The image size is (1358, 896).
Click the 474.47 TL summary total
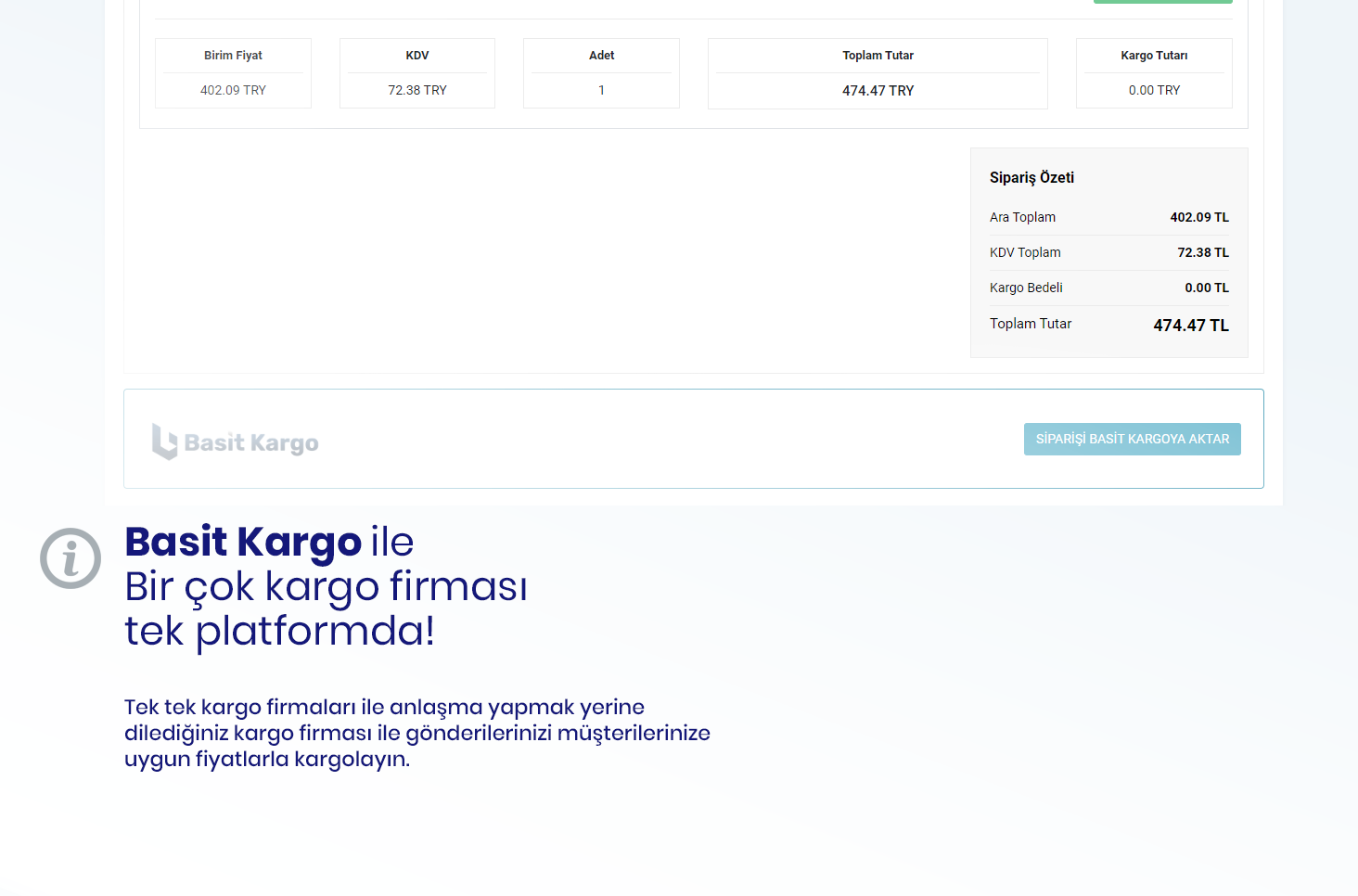tap(1190, 326)
